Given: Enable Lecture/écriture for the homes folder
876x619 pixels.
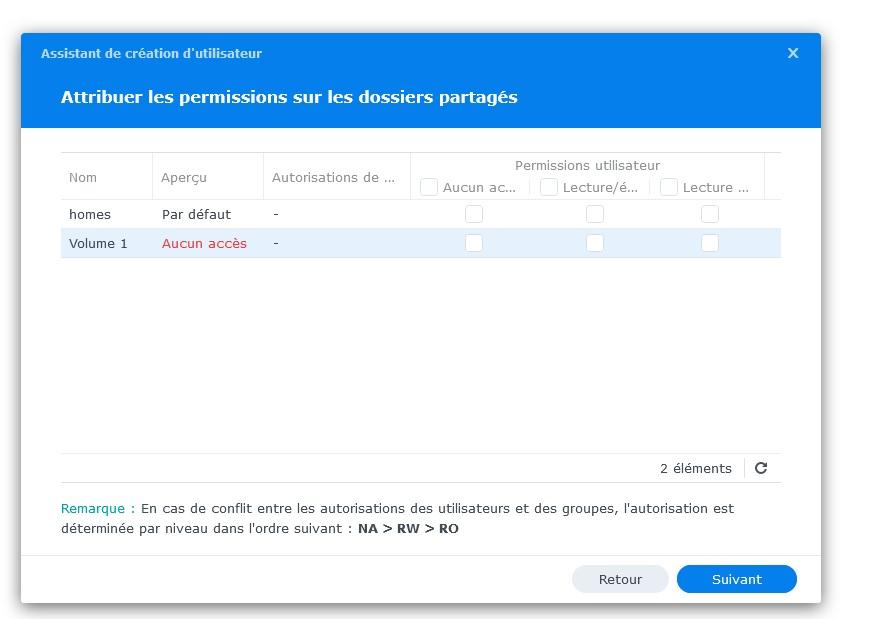Looking at the screenshot, I should 595,214.
